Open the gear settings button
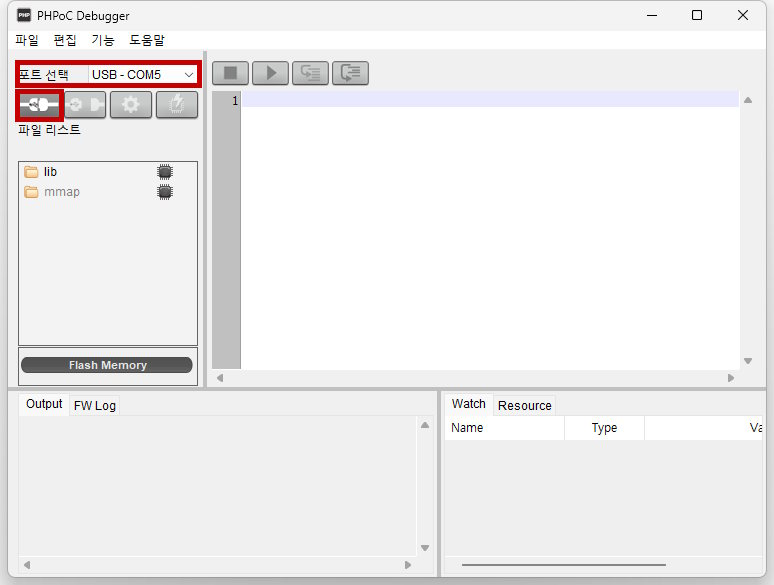 click(131, 105)
